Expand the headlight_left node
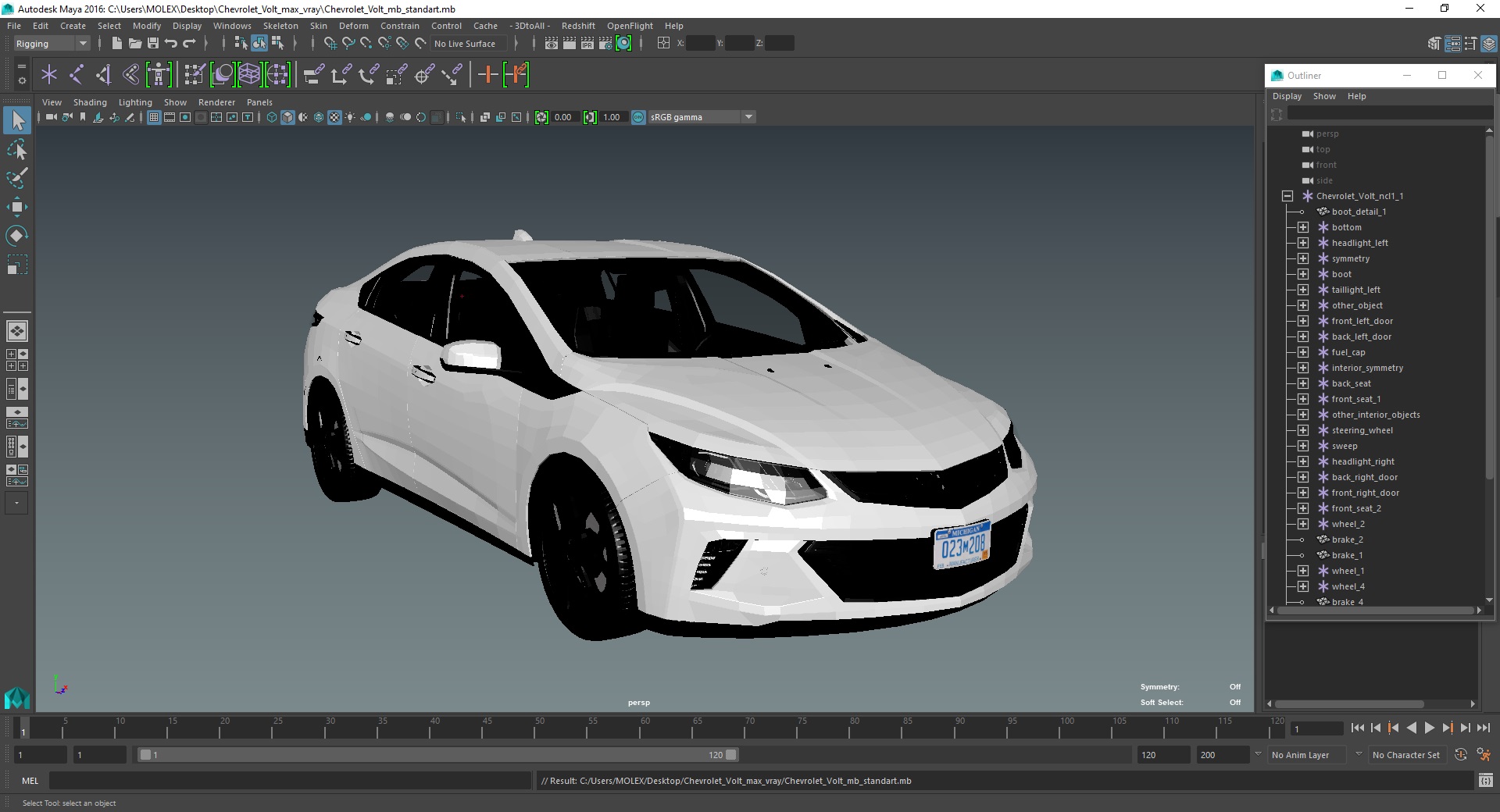 click(1303, 243)
